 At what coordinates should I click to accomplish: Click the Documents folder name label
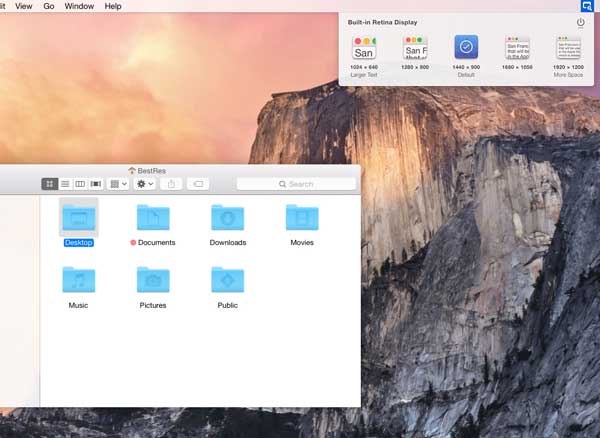(x=157, y=243)
